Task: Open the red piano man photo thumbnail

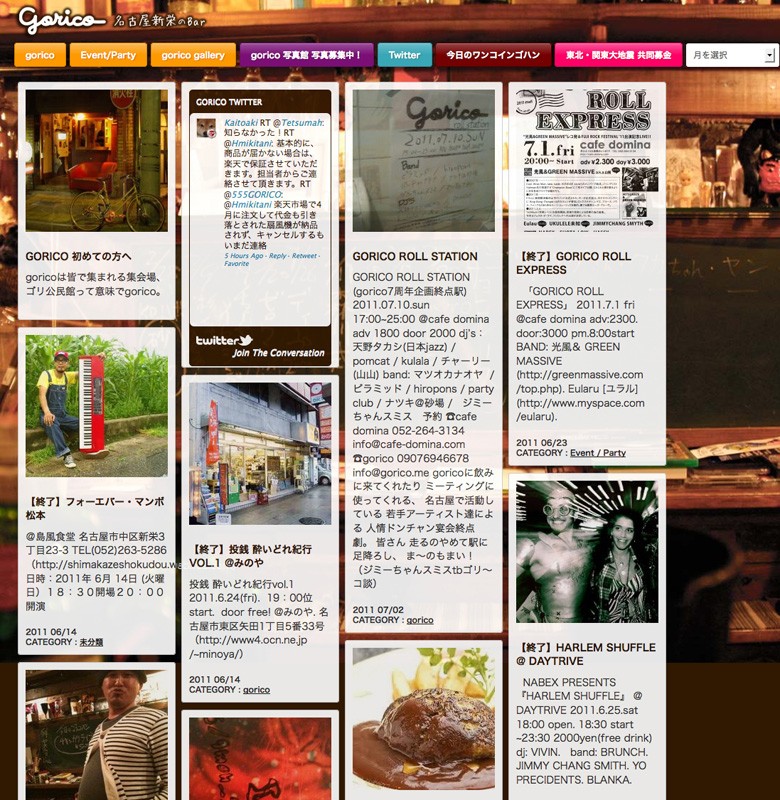Action: pyautogui.click(x=96, y=405)
